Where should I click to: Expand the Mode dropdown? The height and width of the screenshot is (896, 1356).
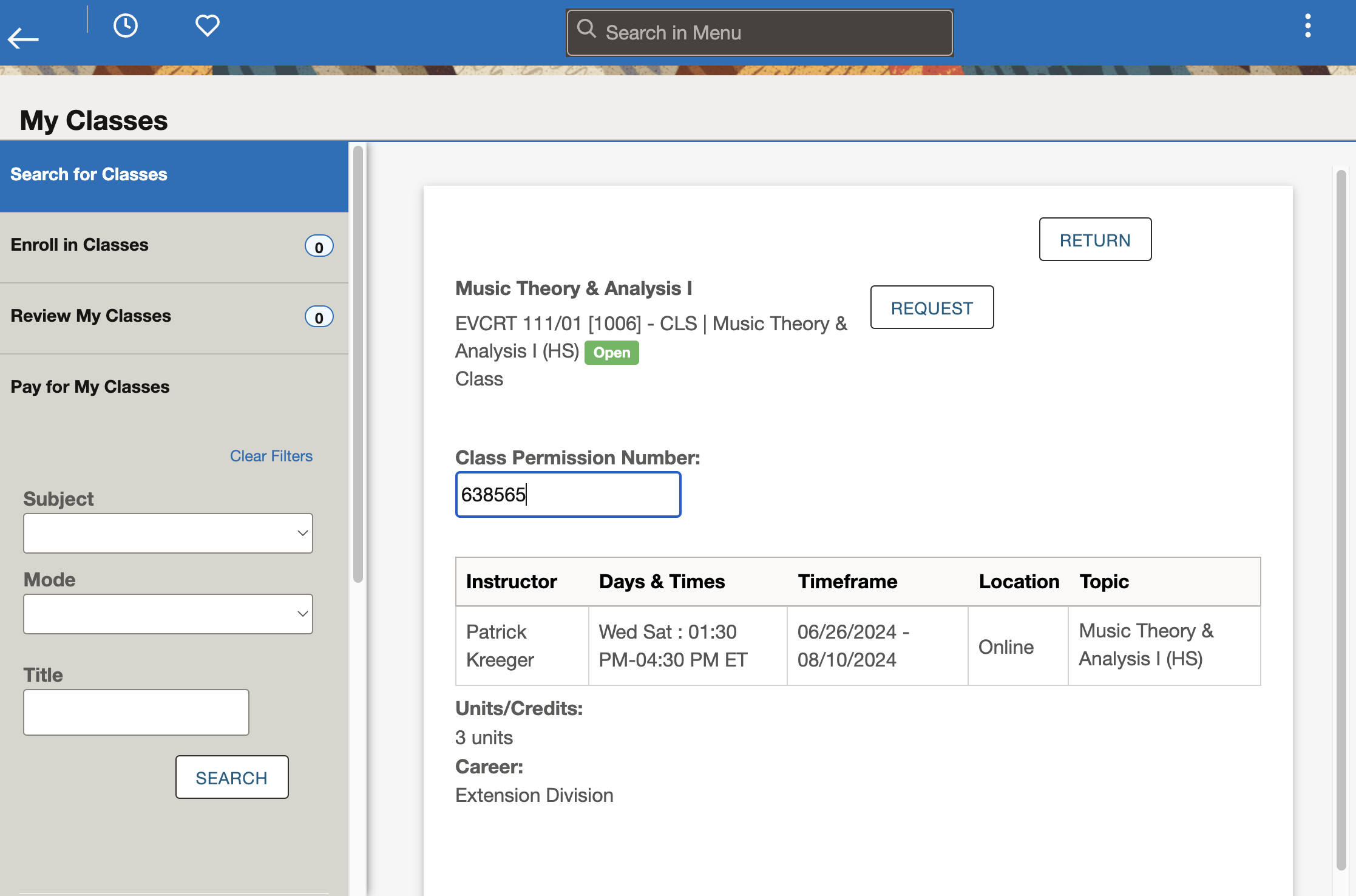[x=168, y=614]
